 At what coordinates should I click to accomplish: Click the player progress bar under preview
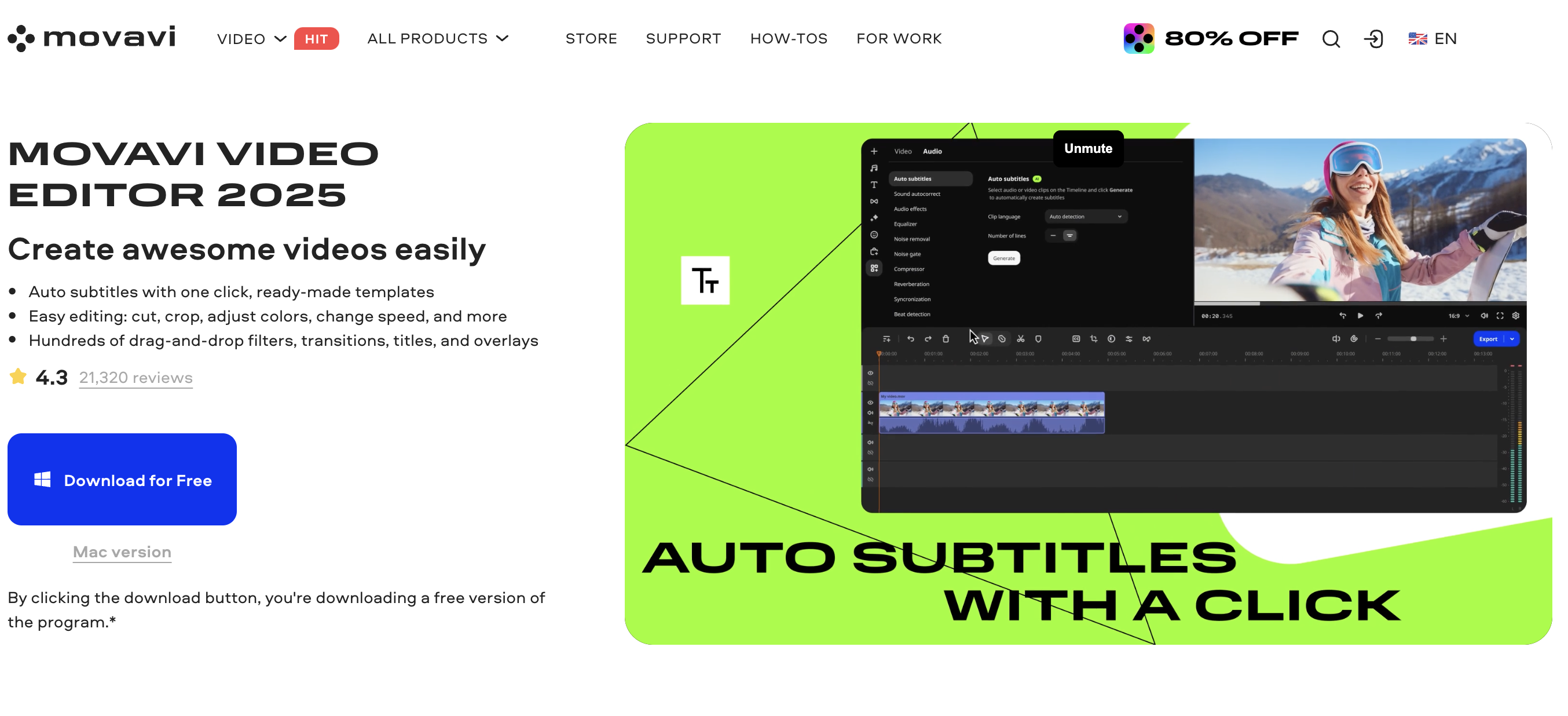tap(1360, 303)
